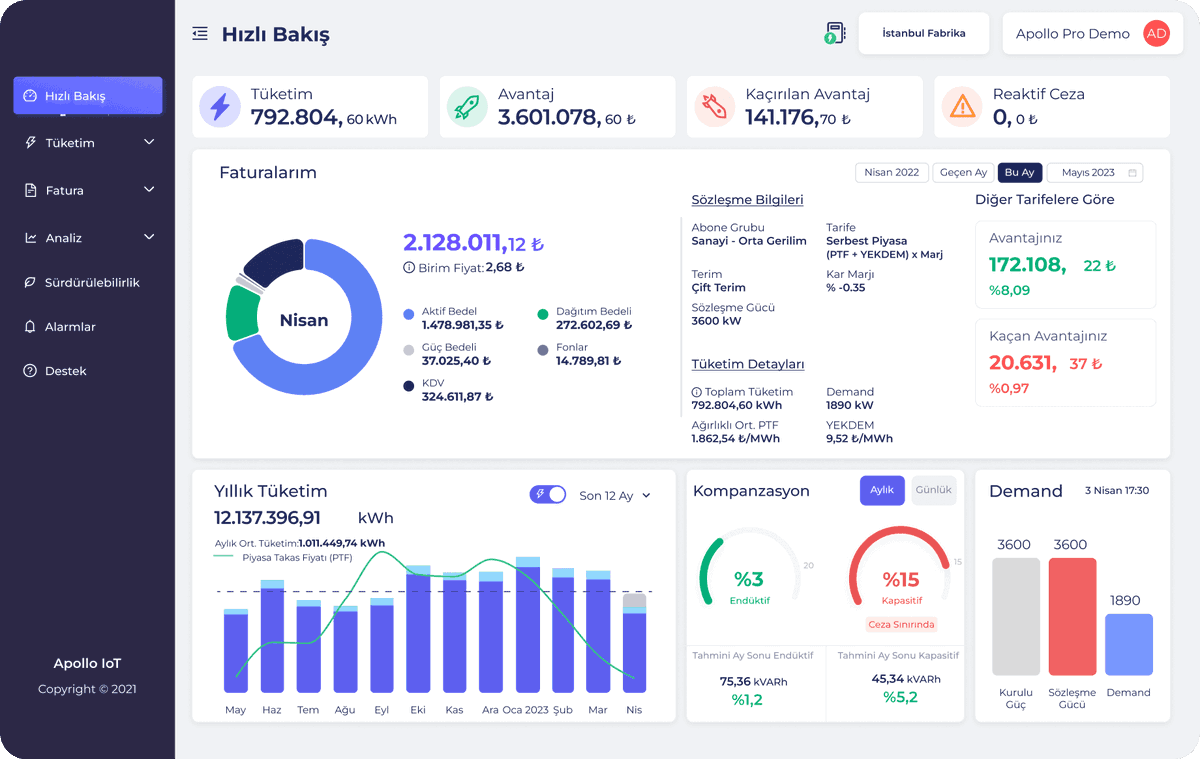Click the Eki bar in the yearly chart
The image size is (1200, 760).
pos(419,629)
